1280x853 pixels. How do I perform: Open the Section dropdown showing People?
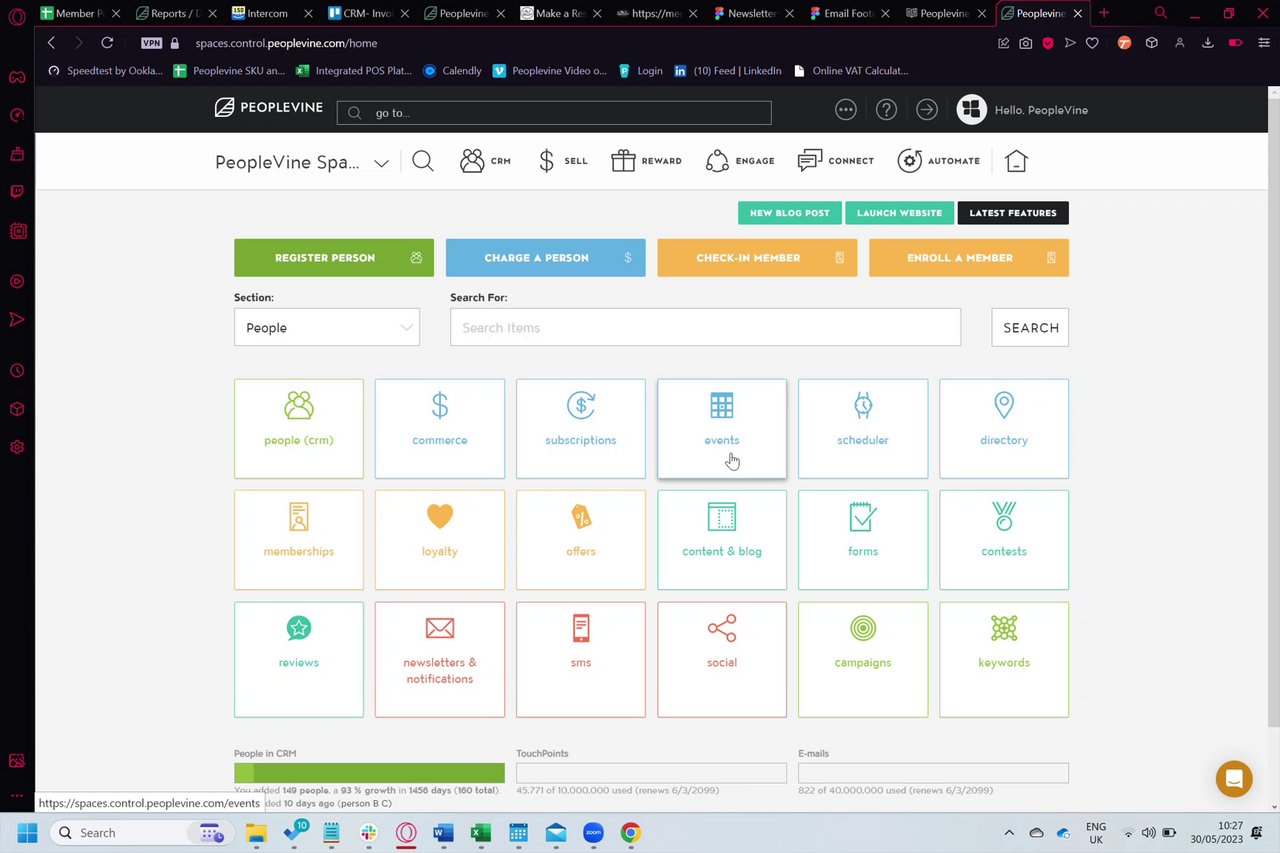point(327,328)
